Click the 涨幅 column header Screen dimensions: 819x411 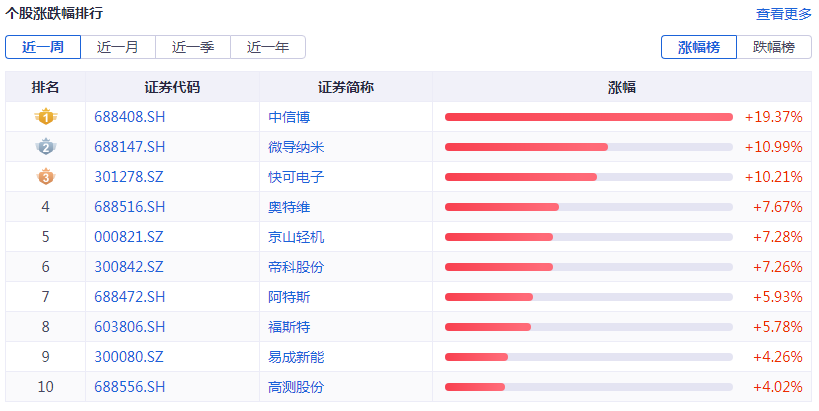[x=622, y=87]
